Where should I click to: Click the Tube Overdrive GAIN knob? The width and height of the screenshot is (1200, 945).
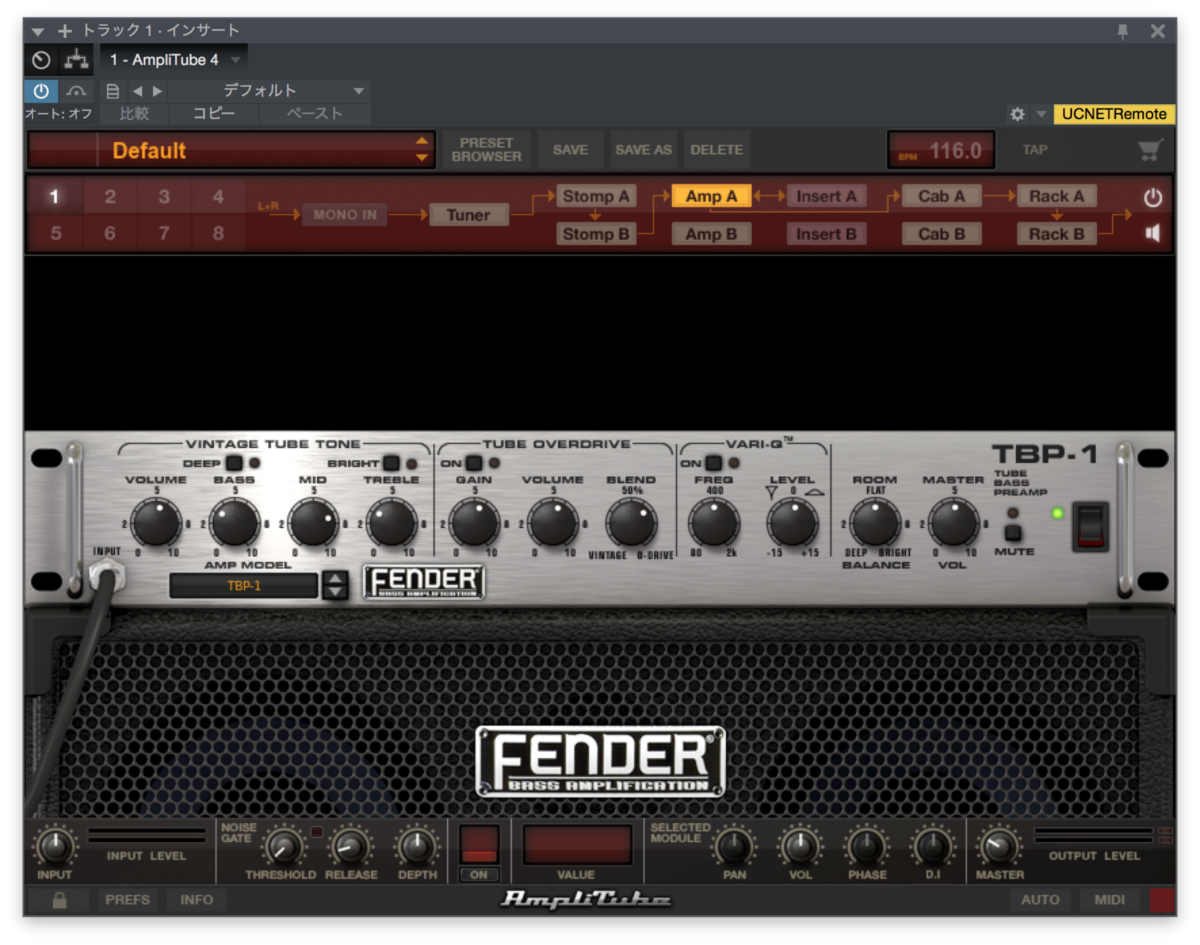[474, 523]
